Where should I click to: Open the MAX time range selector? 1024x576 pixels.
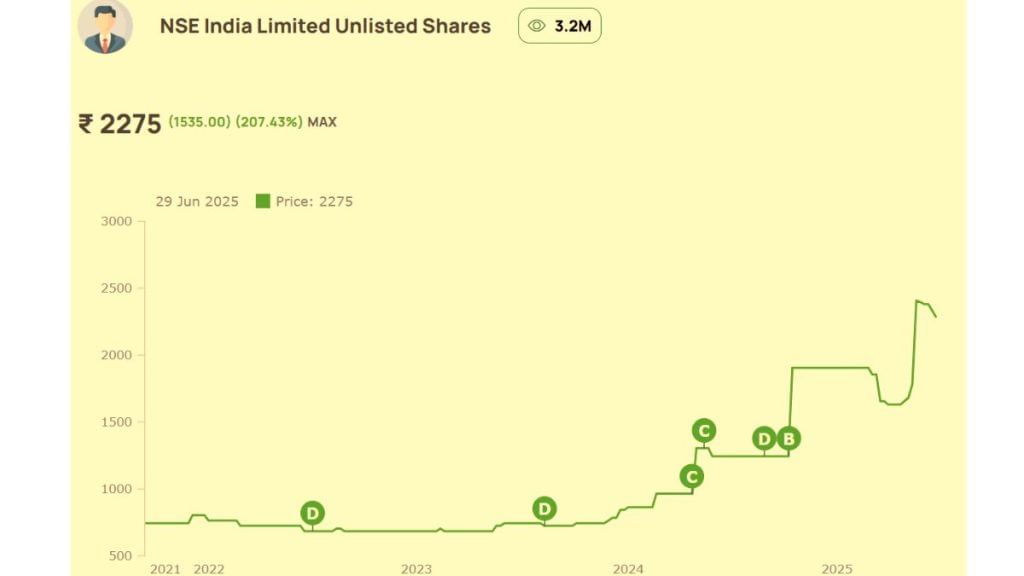pyautogui.click(x=322, y=122)
